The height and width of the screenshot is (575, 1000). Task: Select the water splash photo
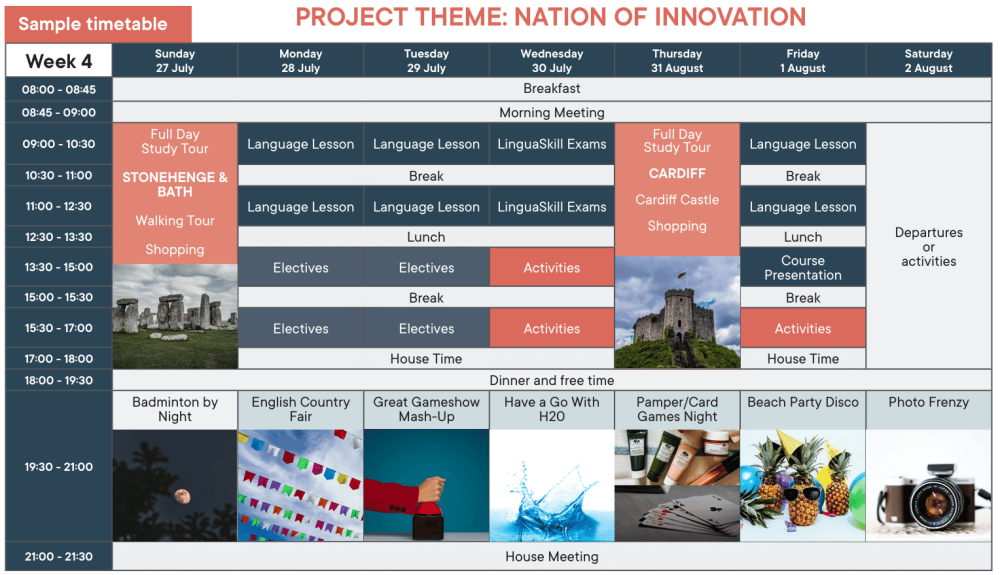(x=552, y=485)
